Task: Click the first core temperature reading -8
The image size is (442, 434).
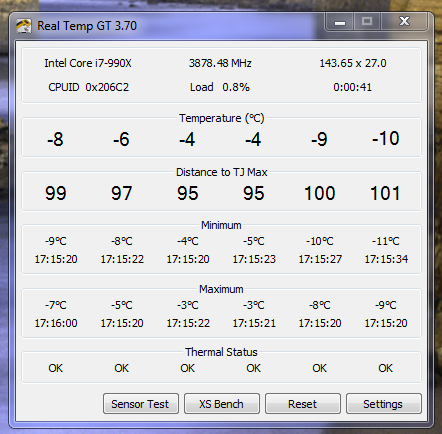Action: (x=55, y=139)
